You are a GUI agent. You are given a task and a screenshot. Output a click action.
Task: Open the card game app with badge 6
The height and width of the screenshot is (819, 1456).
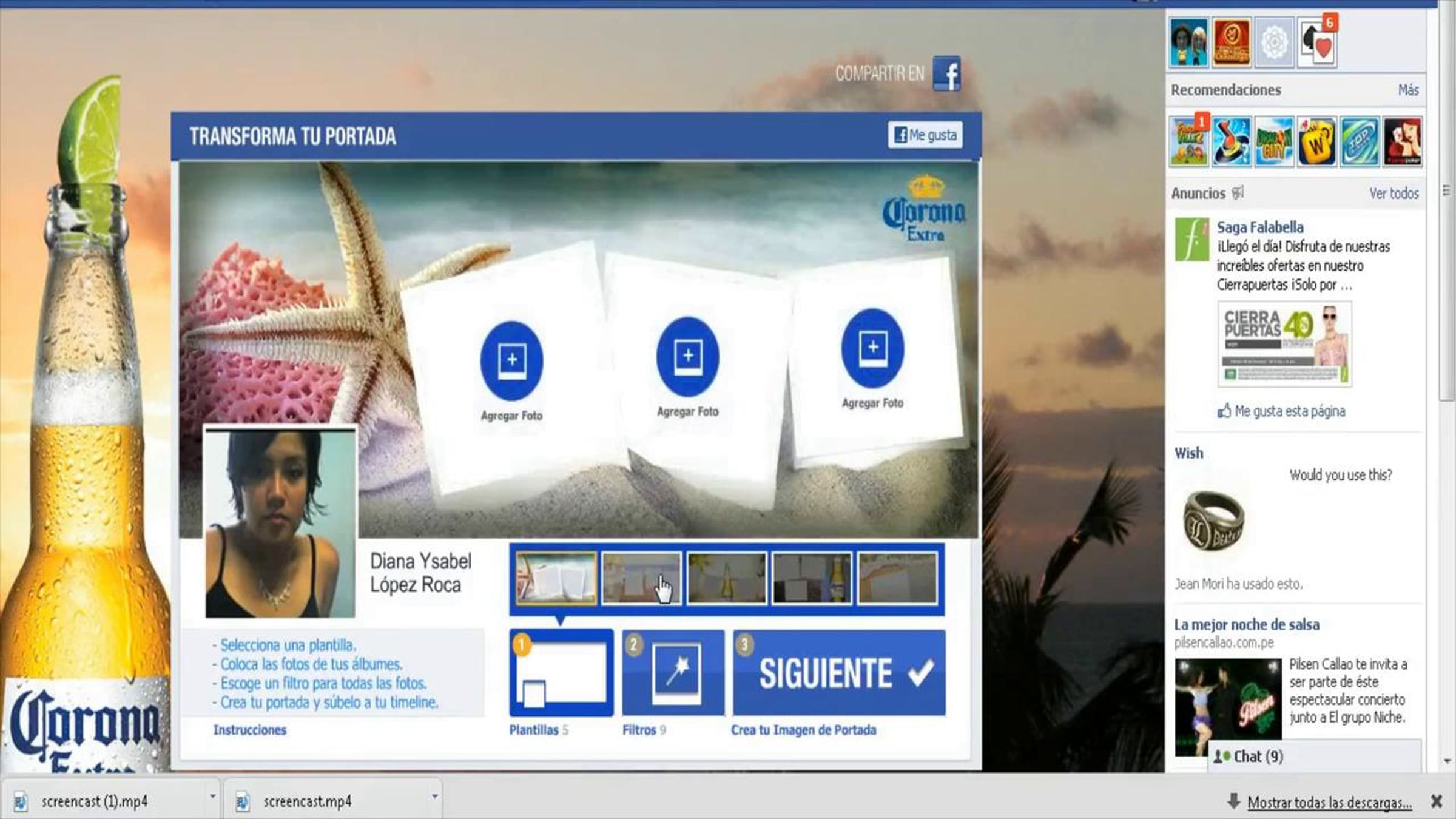pos(1316,42)
